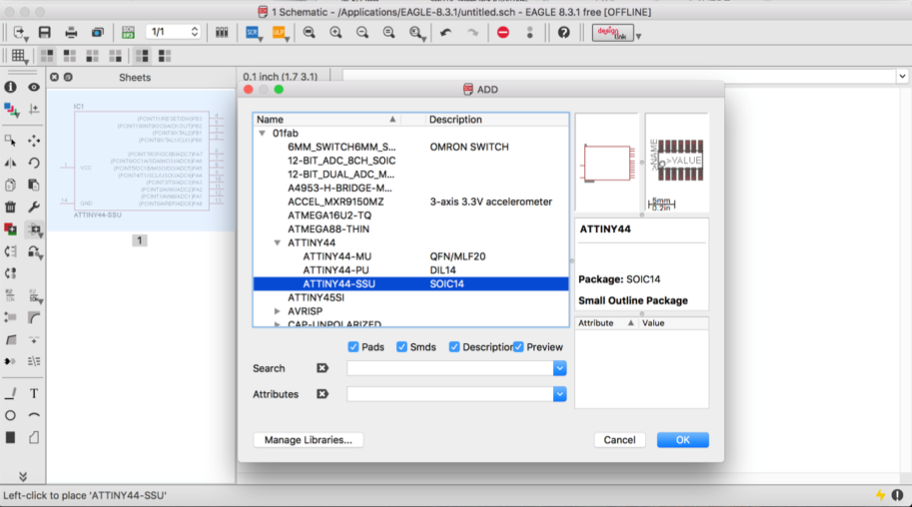Screen dimensions: 912x507
Task: Click the Zoom to fit icon
Action: pos(309,33)
